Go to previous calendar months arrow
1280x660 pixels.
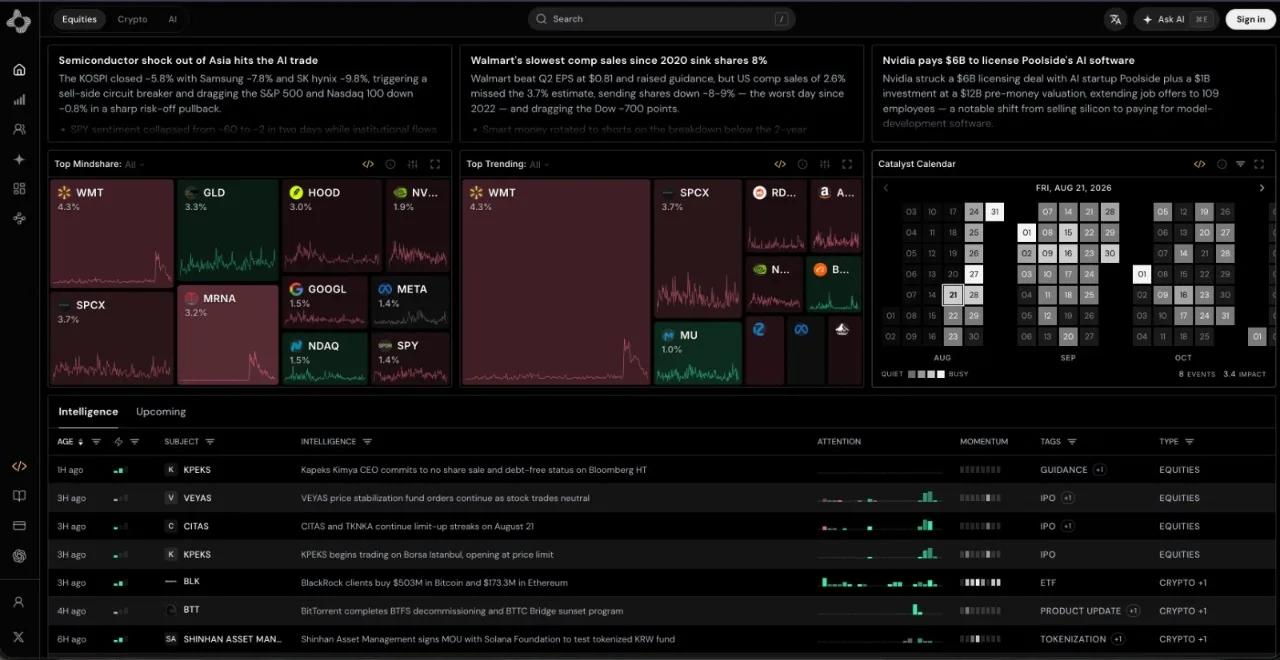[x=885, y=188]
